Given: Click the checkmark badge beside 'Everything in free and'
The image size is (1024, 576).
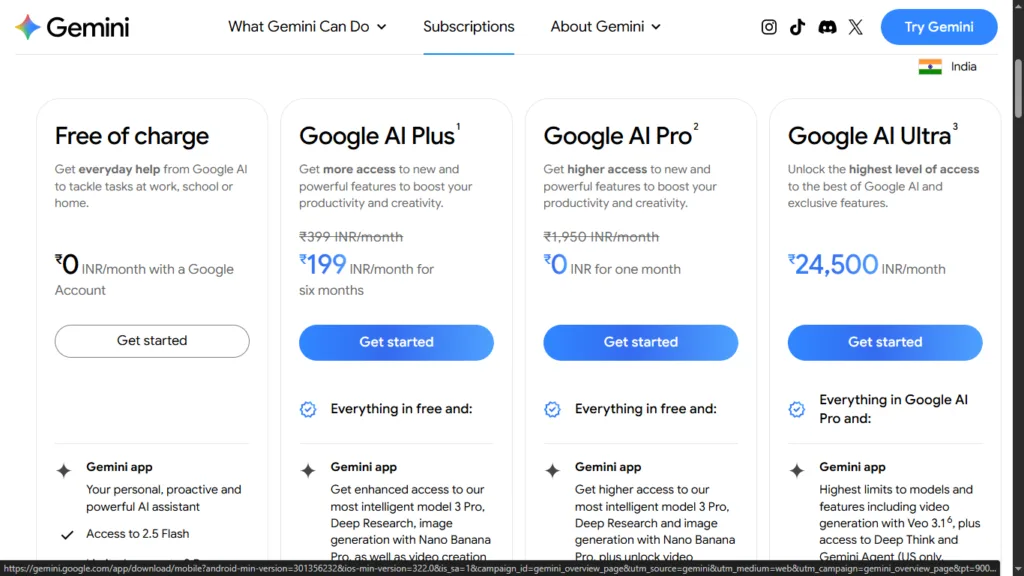Looking at the screenshot, I should click(307, 409).
